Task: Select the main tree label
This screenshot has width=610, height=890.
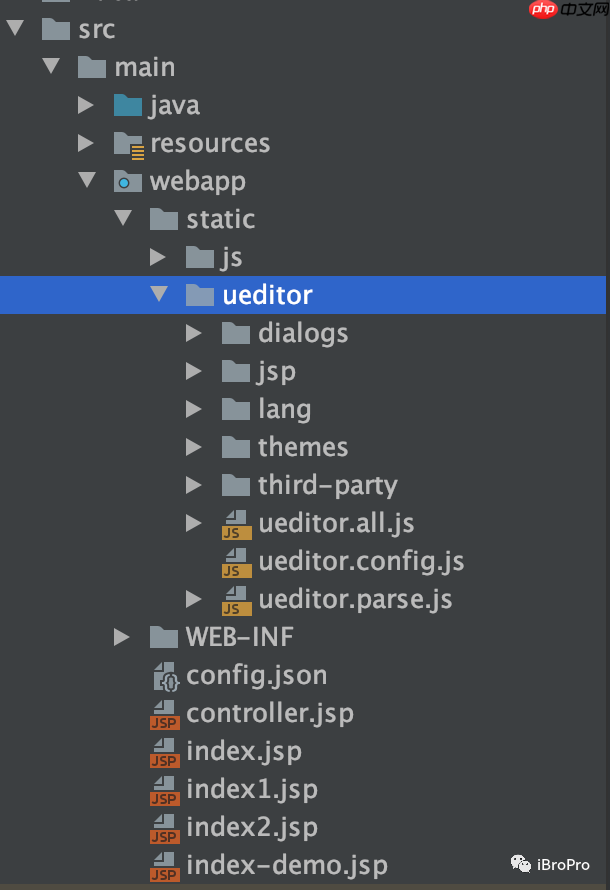Action: 145,67
